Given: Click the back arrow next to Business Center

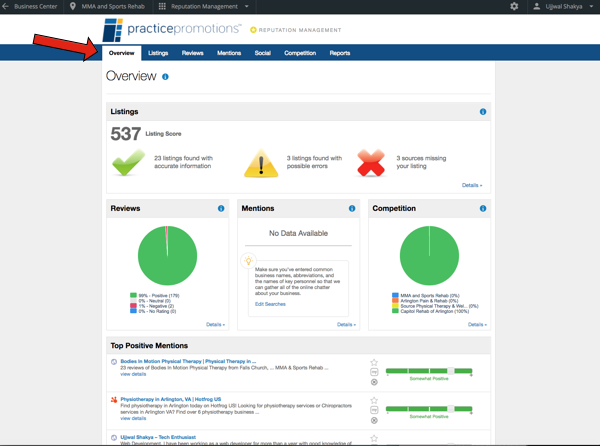Looking at the screenshot, I should 5,6.
